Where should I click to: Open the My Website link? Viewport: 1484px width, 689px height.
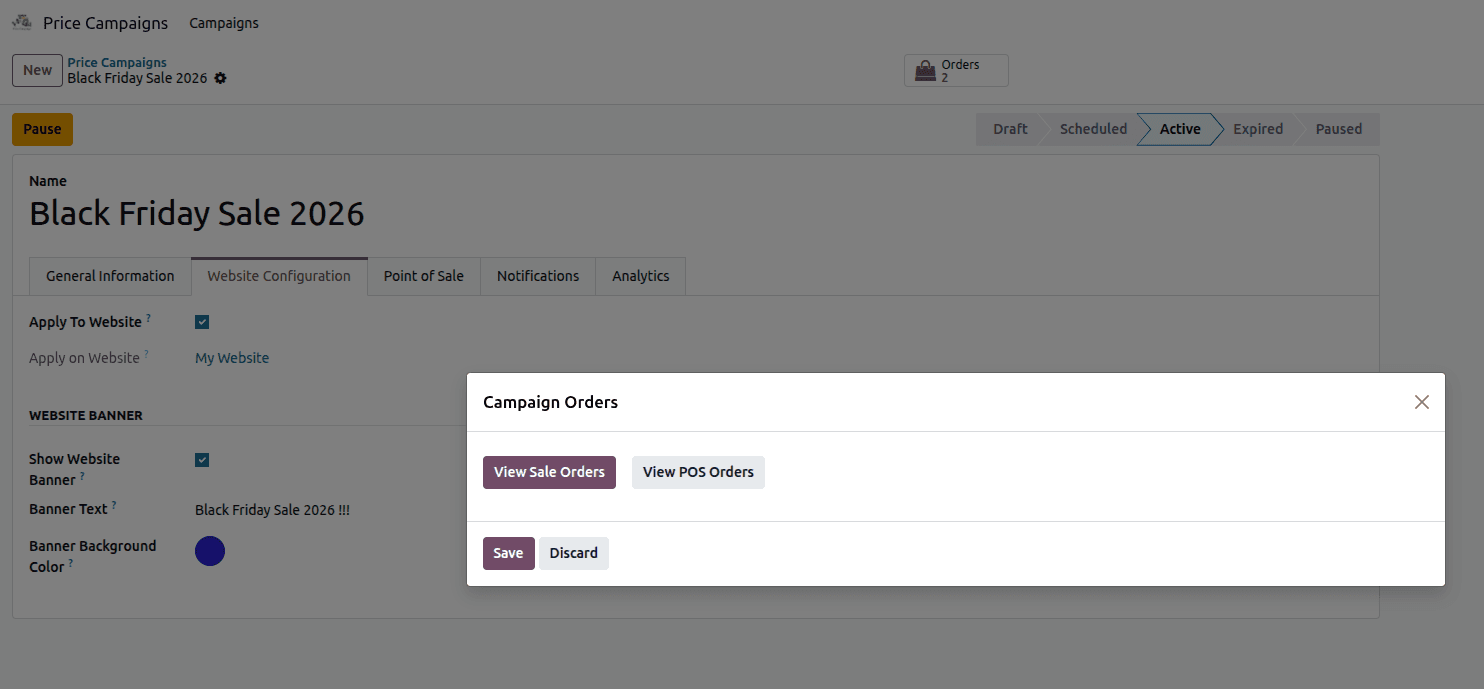[232, 358]
